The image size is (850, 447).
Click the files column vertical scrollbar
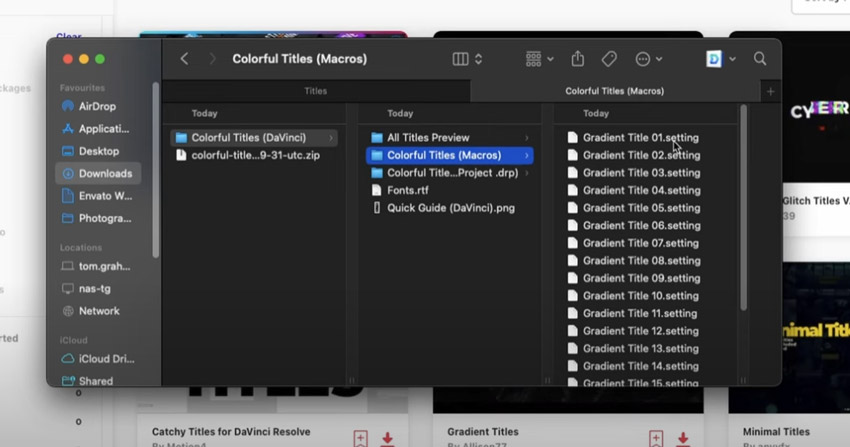(743, 208)
